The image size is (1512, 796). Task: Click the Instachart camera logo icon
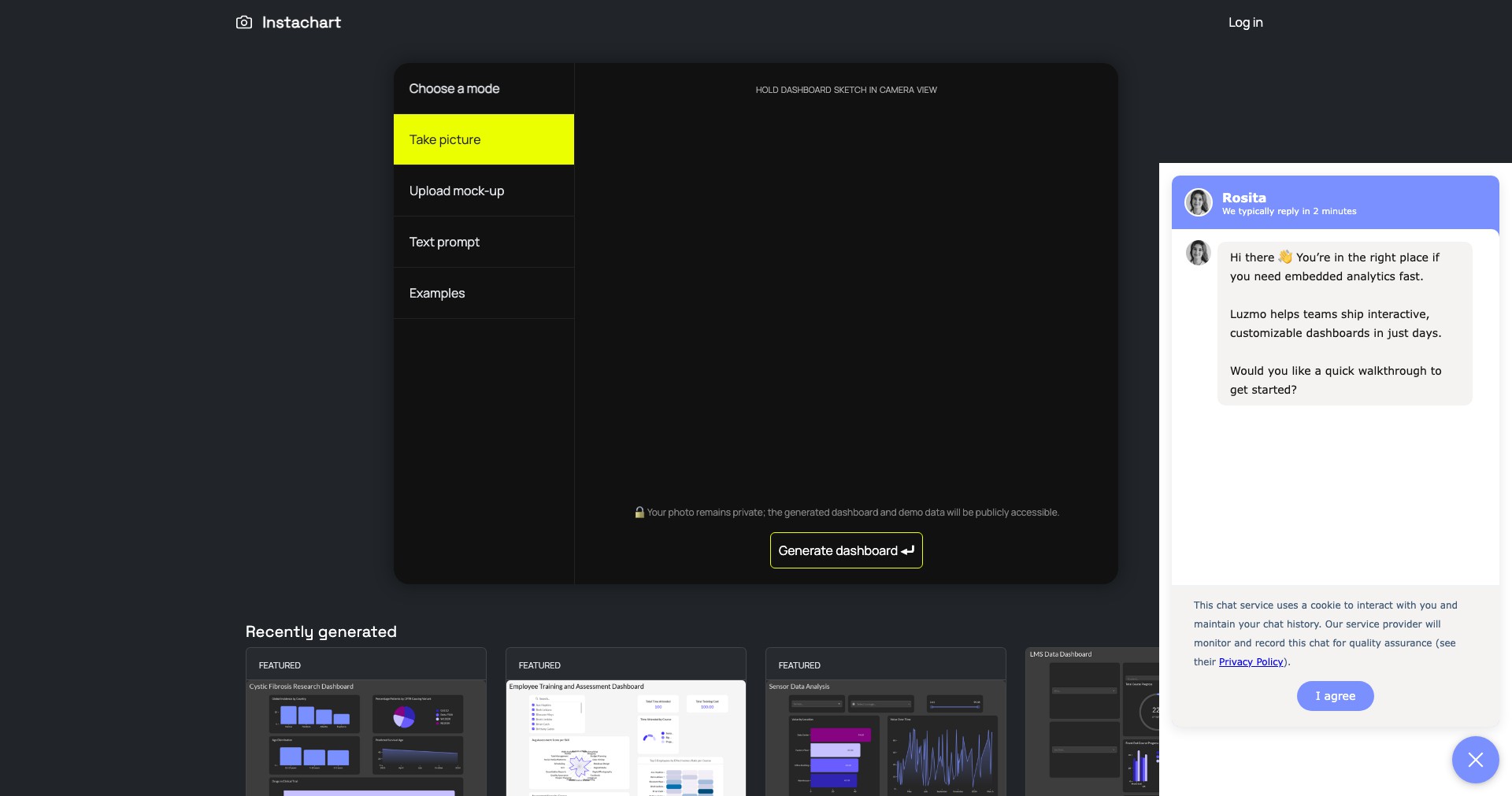click(x=244, y=22)
